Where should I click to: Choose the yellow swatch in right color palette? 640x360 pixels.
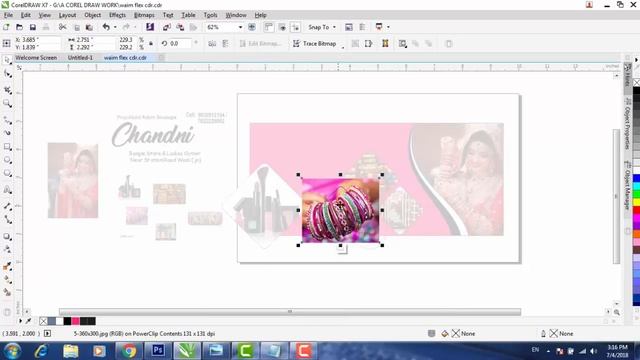(636, 202)
